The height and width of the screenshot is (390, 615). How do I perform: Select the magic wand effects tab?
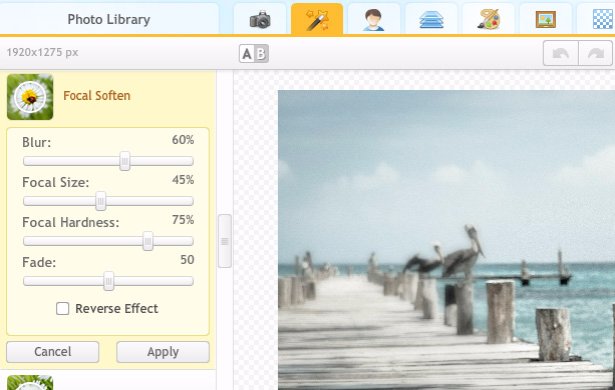[x=317, y=19]
